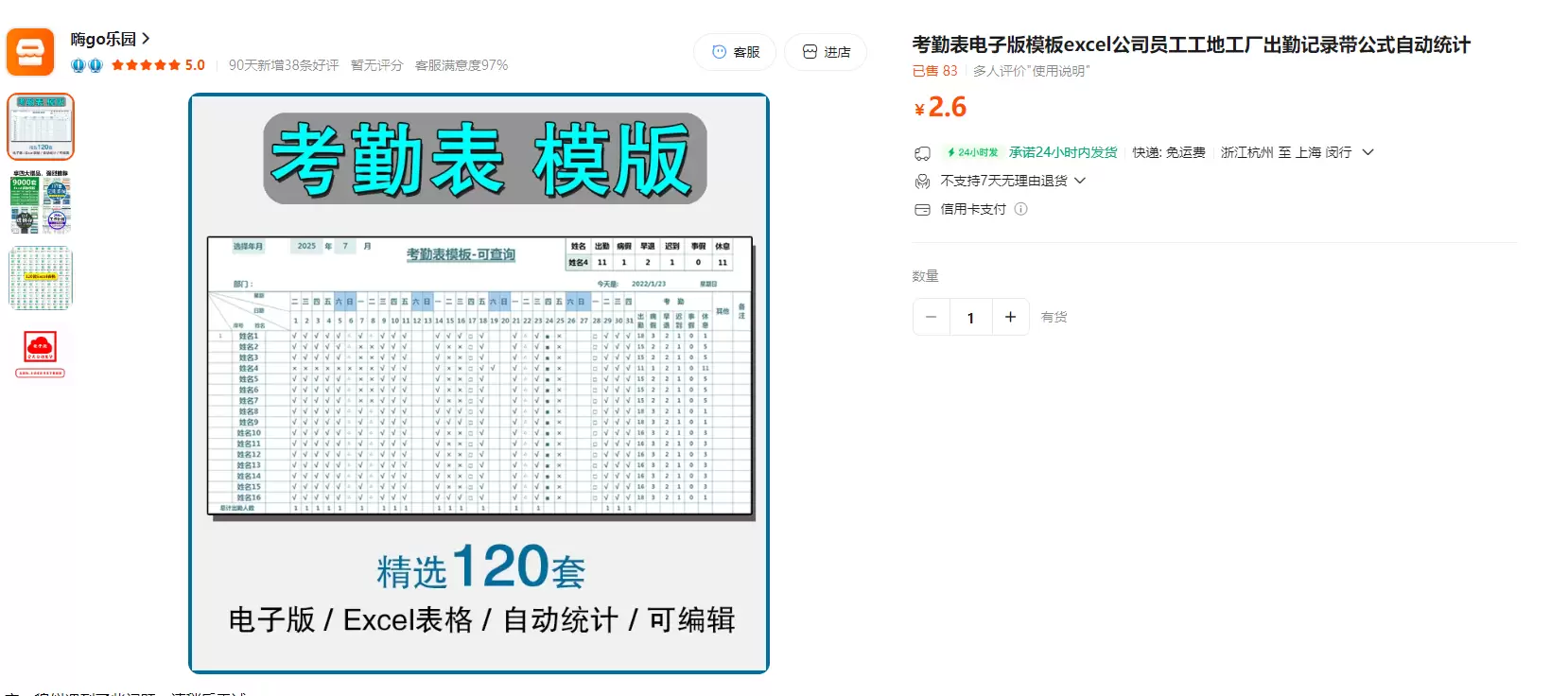This screenshot has height=696, width=1568.
Task: Enter the store with 进店 button
Action: click(826, 52)
